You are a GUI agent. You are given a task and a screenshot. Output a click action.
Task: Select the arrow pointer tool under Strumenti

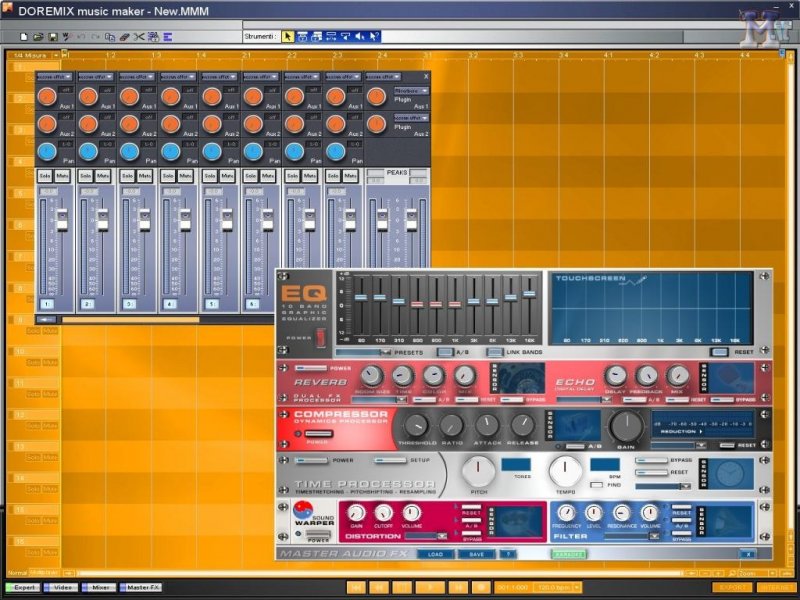[288, 37]
